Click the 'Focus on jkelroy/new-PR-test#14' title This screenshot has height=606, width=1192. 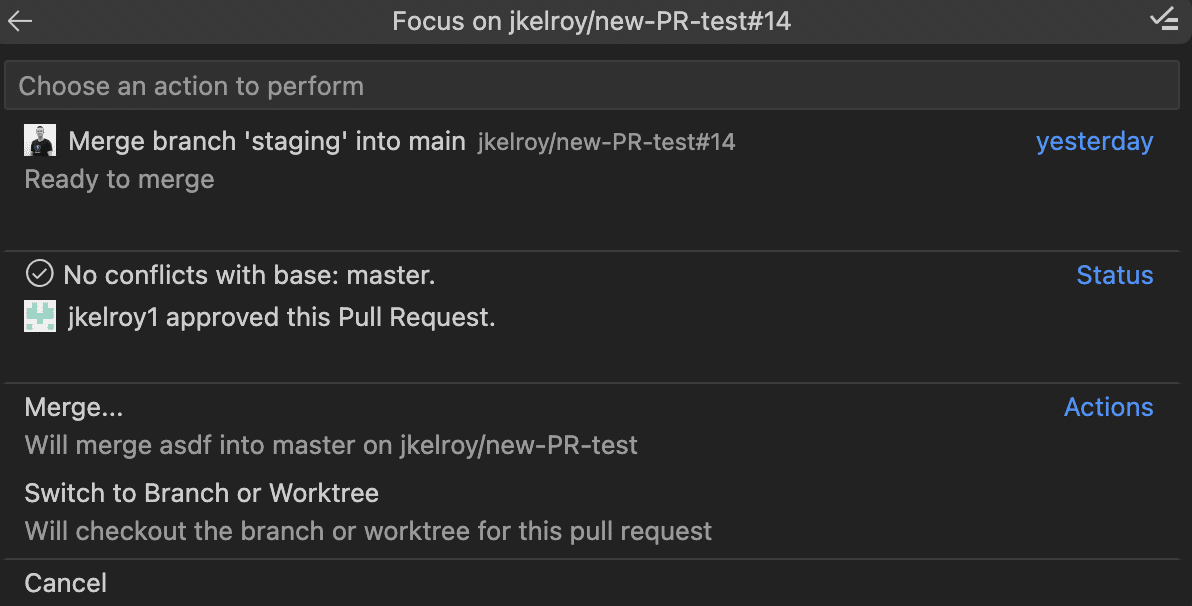pyautogui.click(x=591, y=21)
